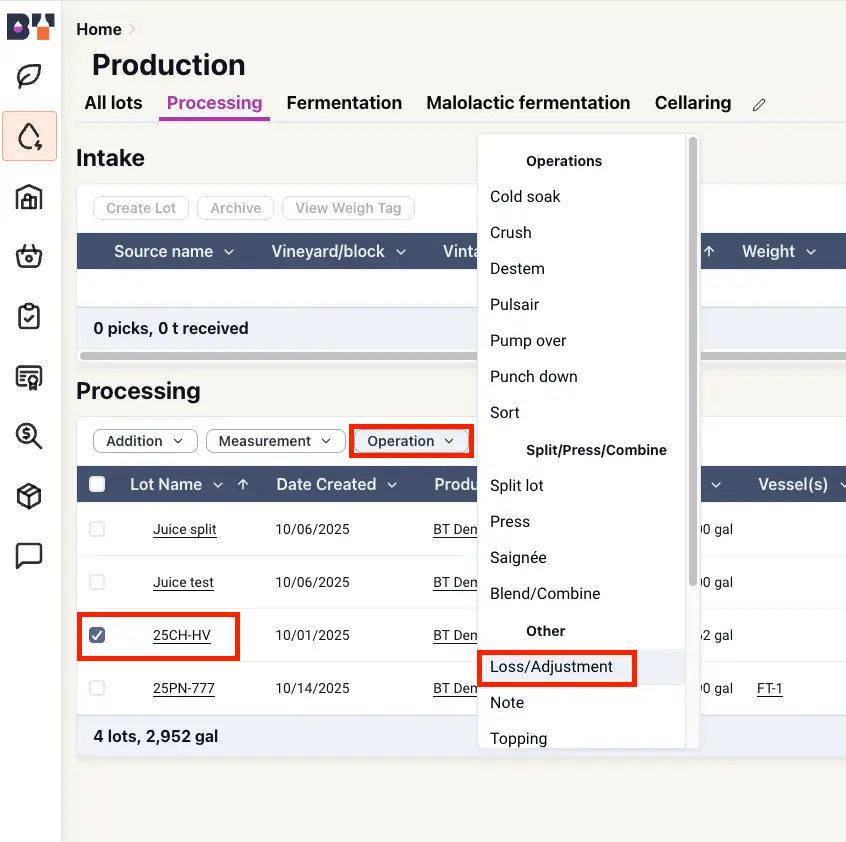
Task: Click the leaf vineyard icon in sidebar
Action: coord(29,76)
